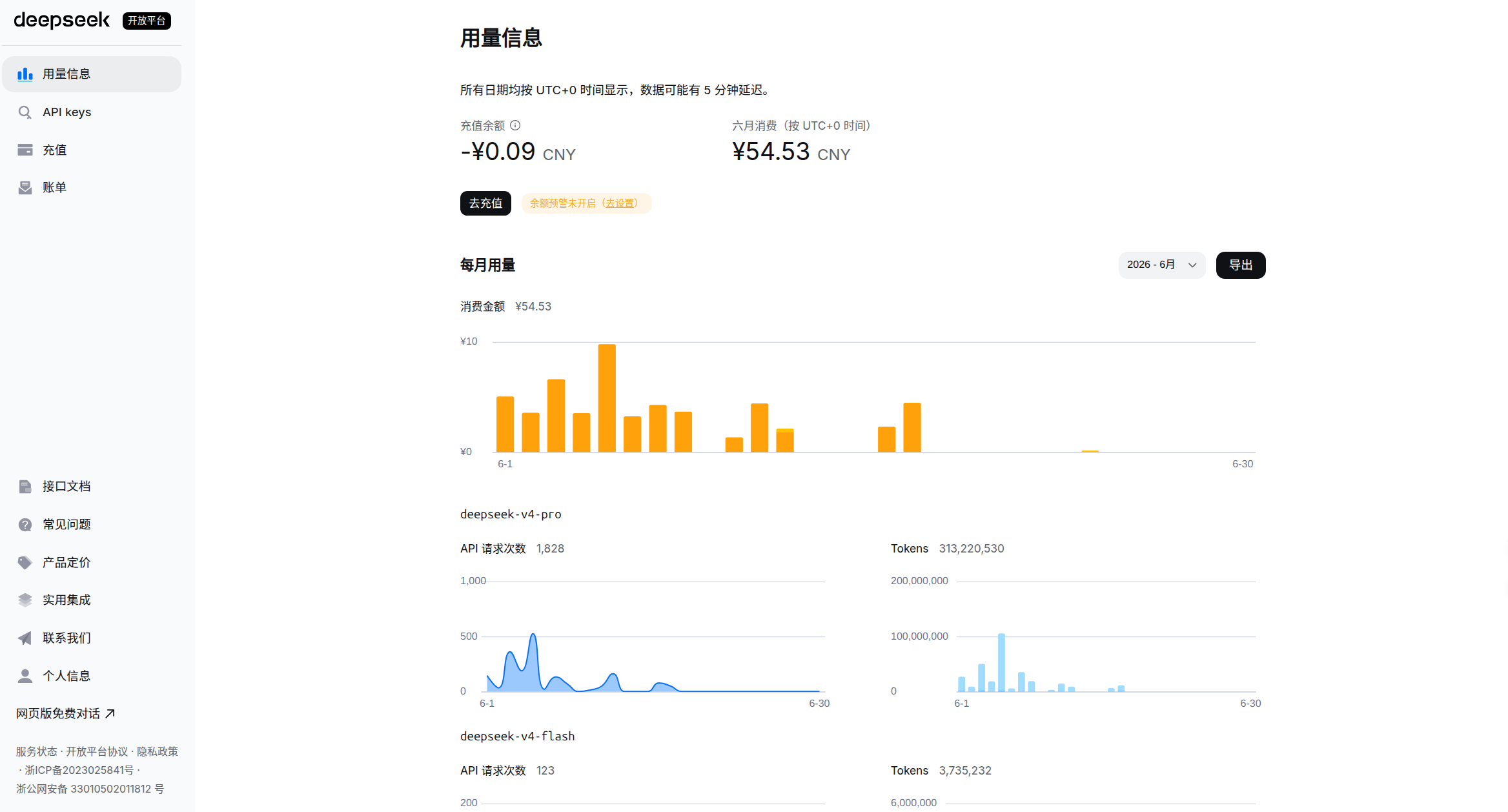Open 产品定价 from the sidebar
1508x812 pixels.
pyautogui.click(x=92, y=563)
